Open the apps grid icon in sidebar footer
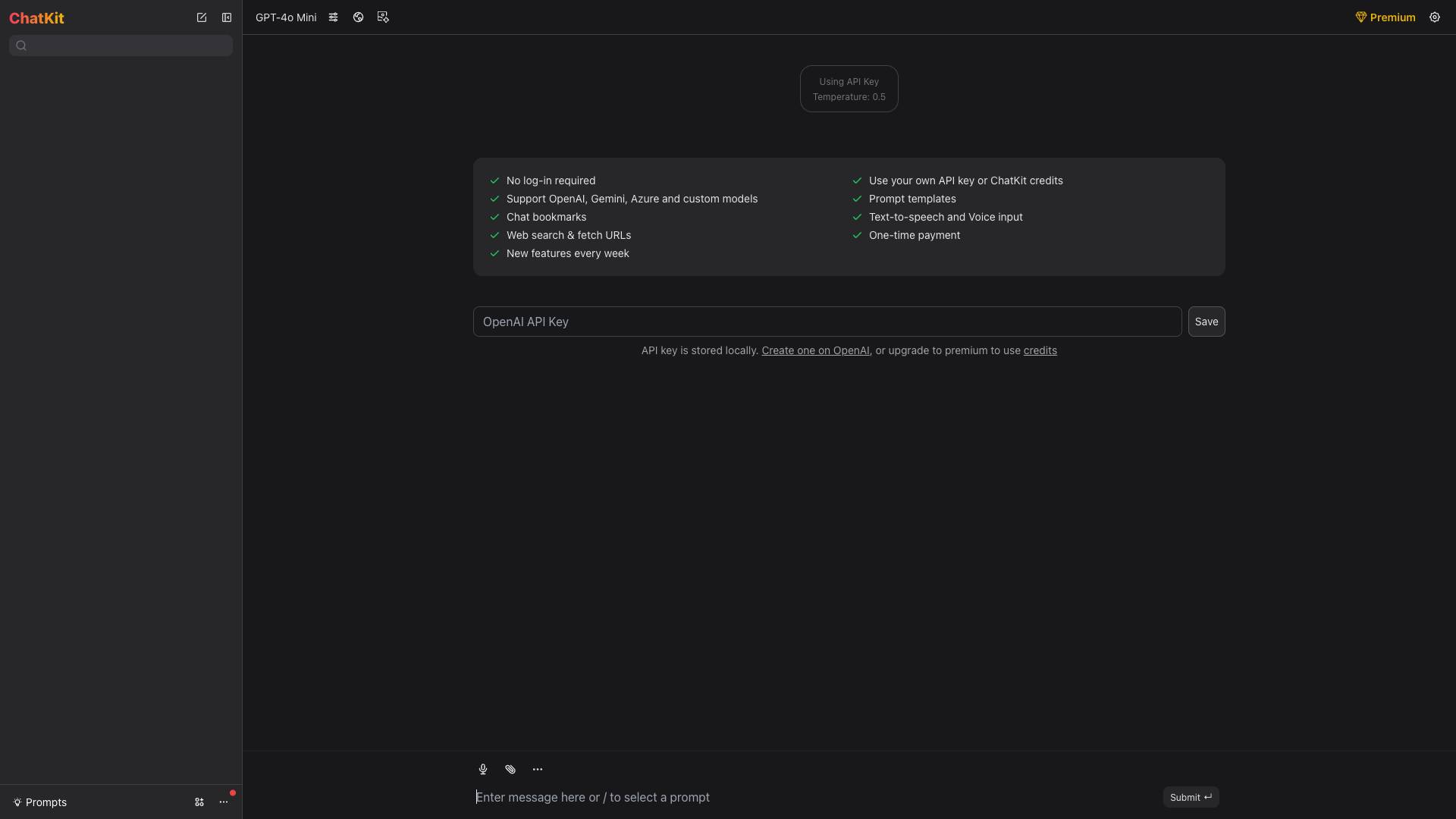This screenshot has width=1456, height=819. [199, 802]
